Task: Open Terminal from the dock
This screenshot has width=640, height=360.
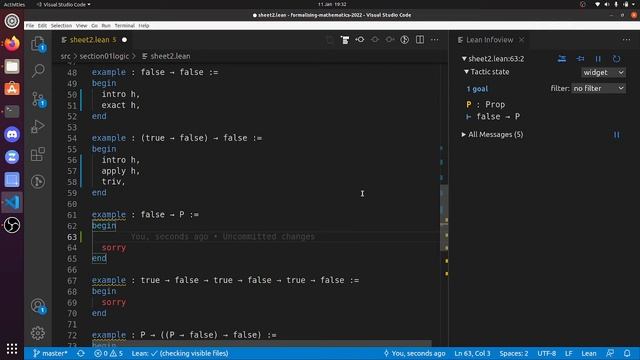Action: click(x=12, y=111)
